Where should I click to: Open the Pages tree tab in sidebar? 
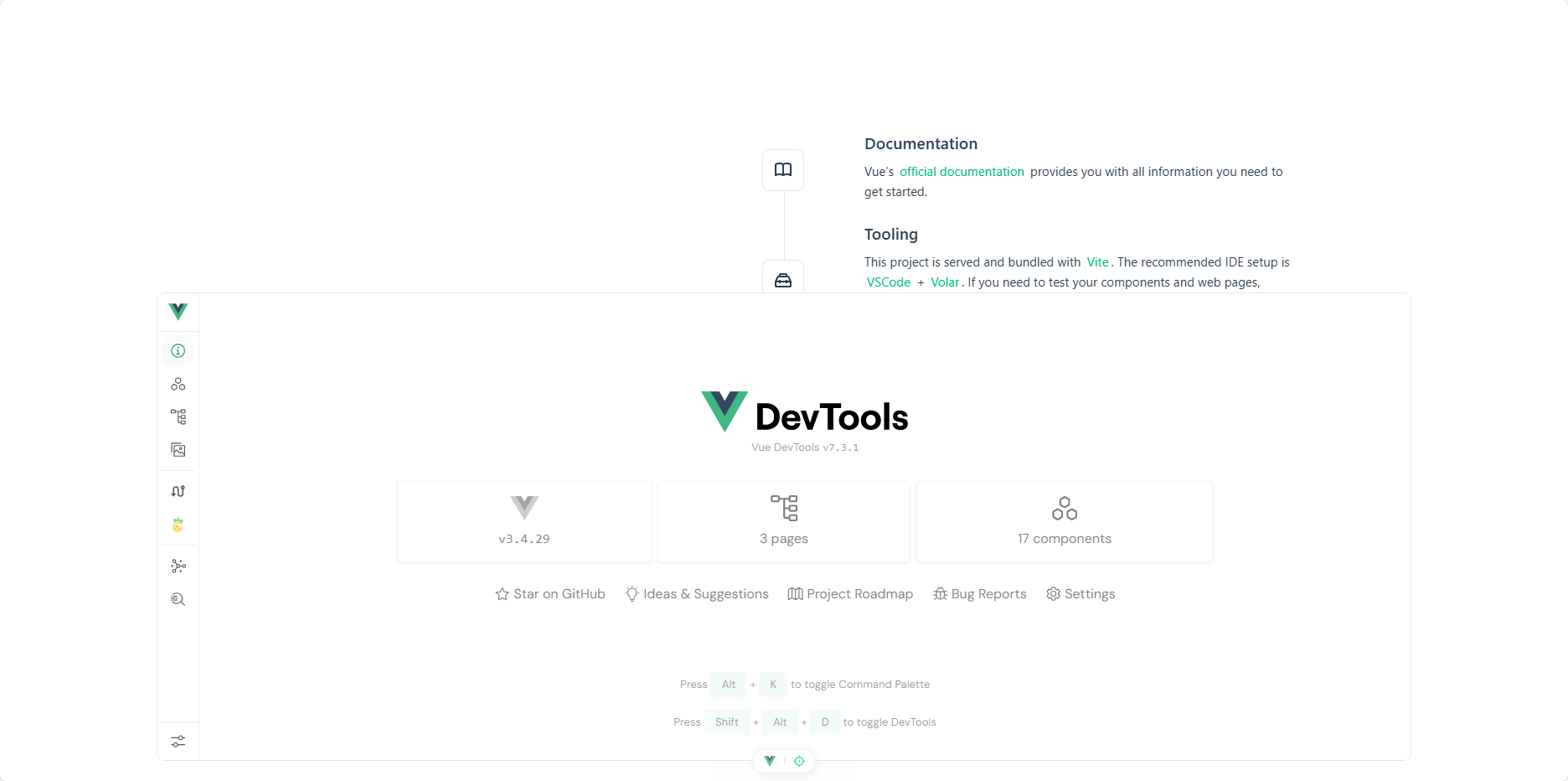coord(178,416)
